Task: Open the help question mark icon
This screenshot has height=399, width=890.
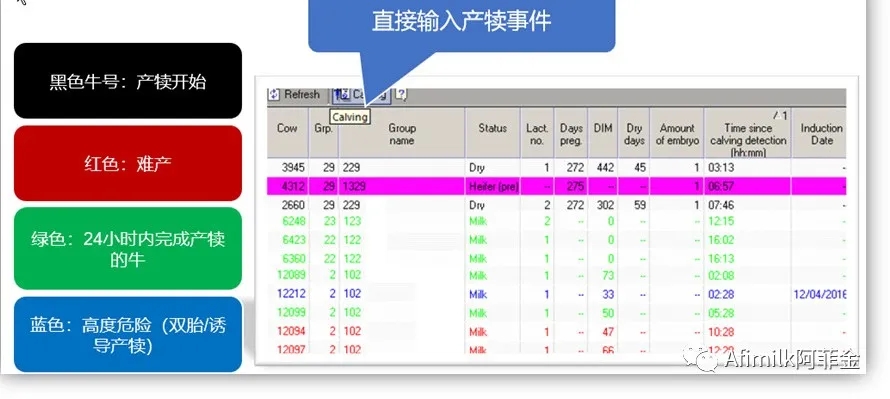Action: click(x=400, y=94)
